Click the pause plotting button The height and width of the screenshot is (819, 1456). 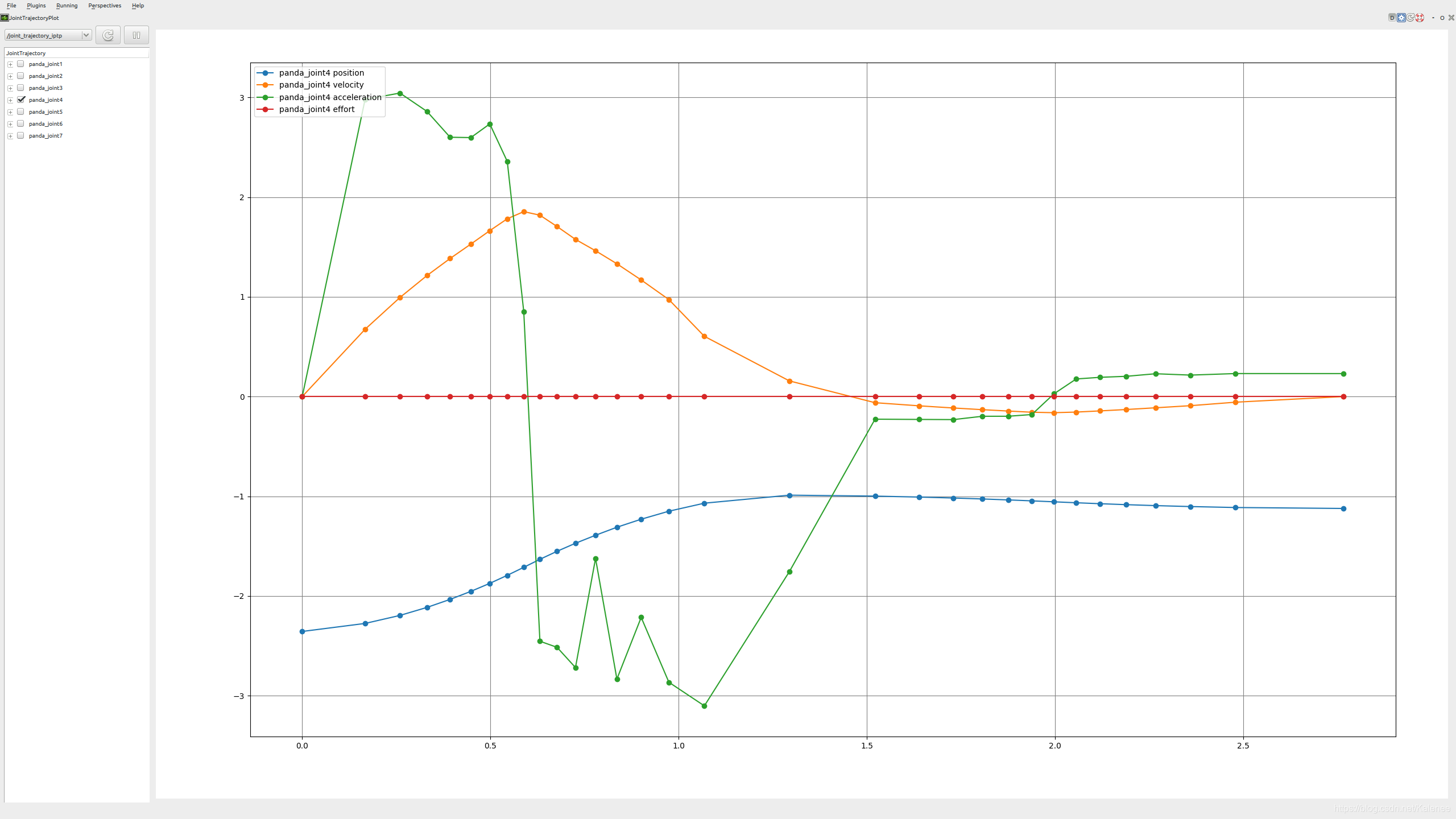pos(136,35)
